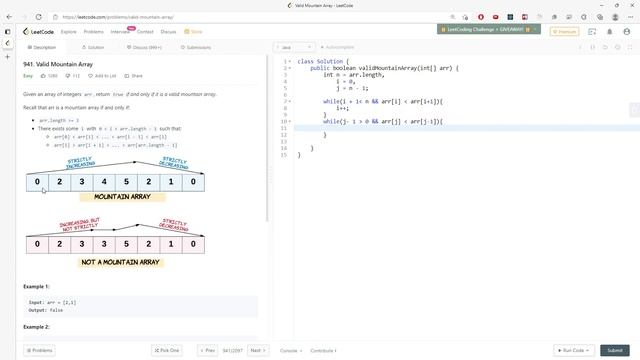Open the LeetCode playground icon

pyautogui.click(x=592, y=31)
